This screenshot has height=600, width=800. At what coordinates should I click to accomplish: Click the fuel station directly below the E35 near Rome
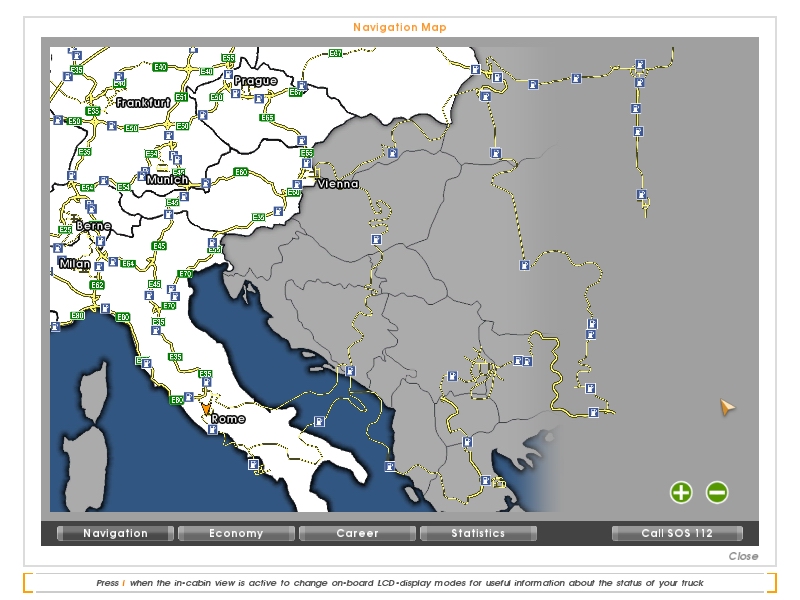207,382
